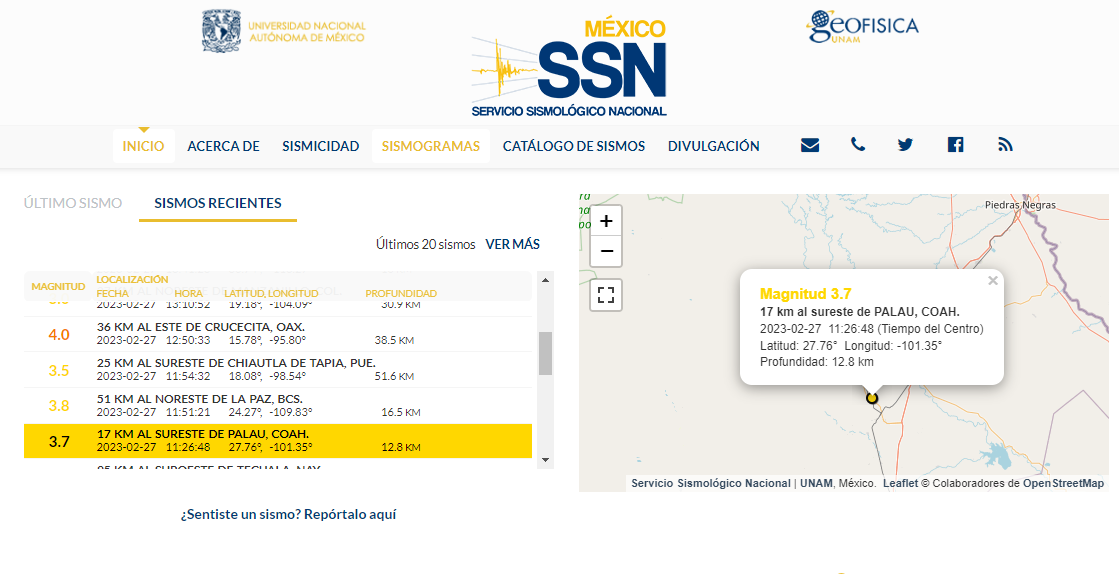Click the Piedras Negras map label
The image size is (1119, 574).
pos(1020,205)
